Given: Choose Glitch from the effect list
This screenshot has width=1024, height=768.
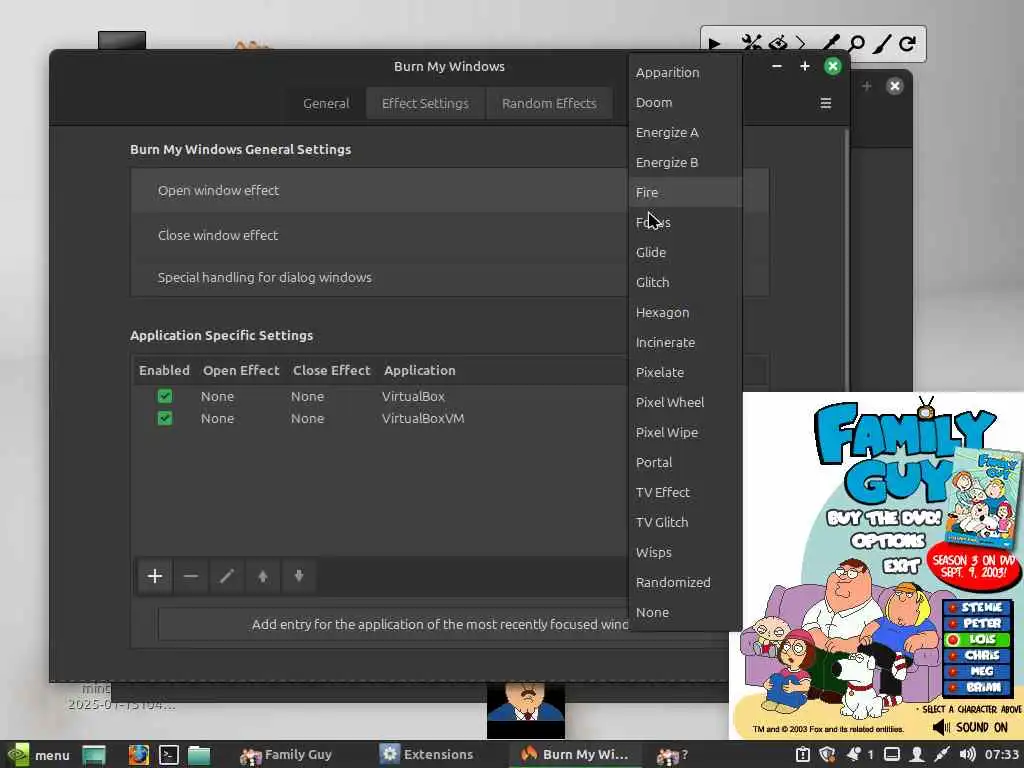Looking at the screenshot, I should click(x=685, y=283).
